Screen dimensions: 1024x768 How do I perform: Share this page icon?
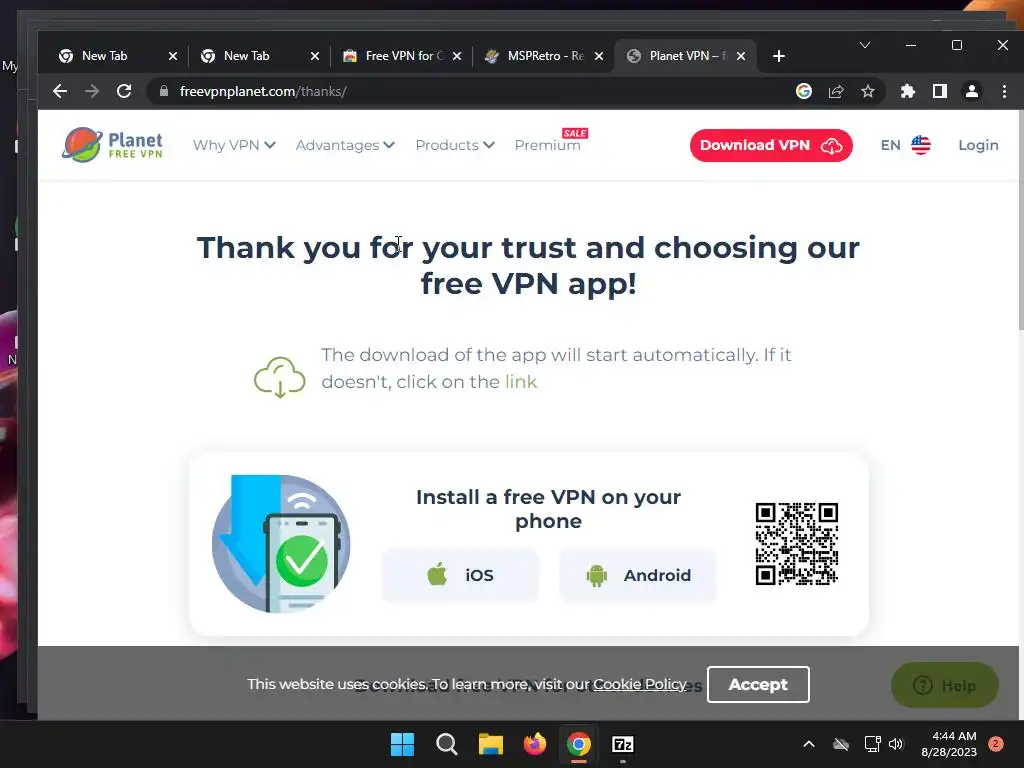836,91
